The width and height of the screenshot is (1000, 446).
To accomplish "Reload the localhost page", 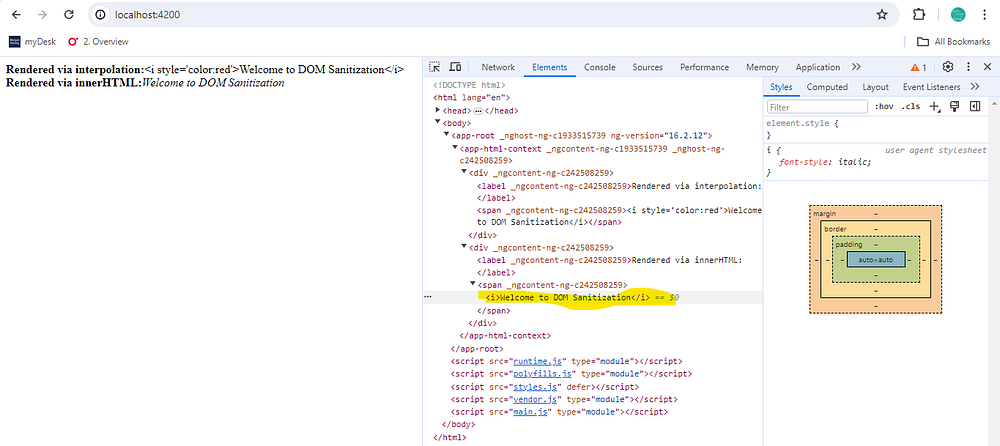I will point(69,15).
